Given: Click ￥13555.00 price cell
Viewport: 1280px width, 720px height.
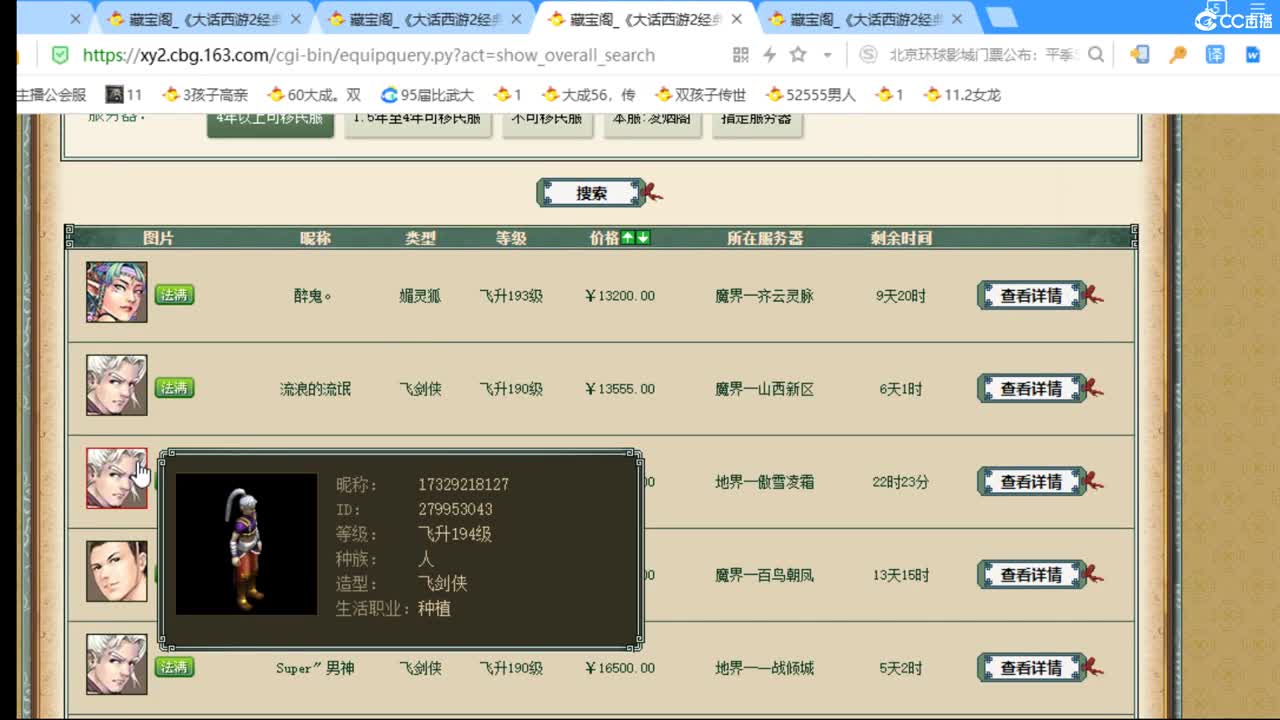Looking at the screenshot, I should tap(620, 389).
